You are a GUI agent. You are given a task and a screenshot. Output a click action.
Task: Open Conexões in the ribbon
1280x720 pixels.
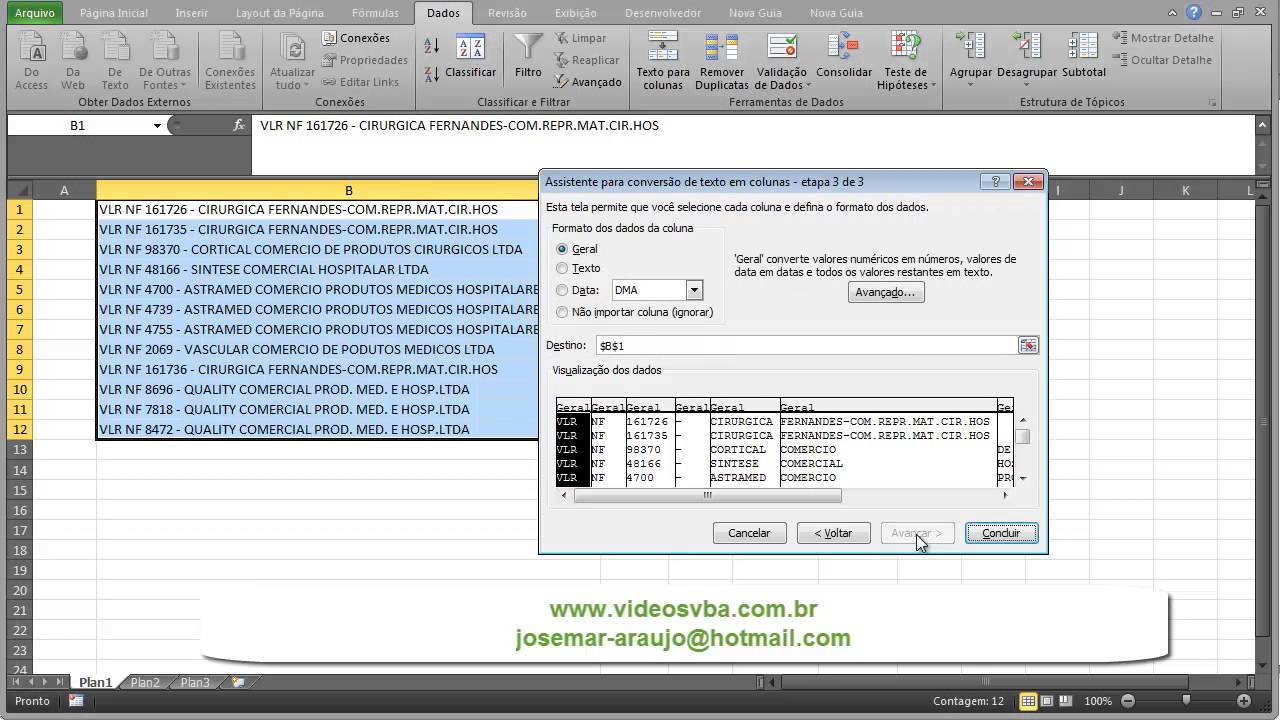[x=356, y=38]
